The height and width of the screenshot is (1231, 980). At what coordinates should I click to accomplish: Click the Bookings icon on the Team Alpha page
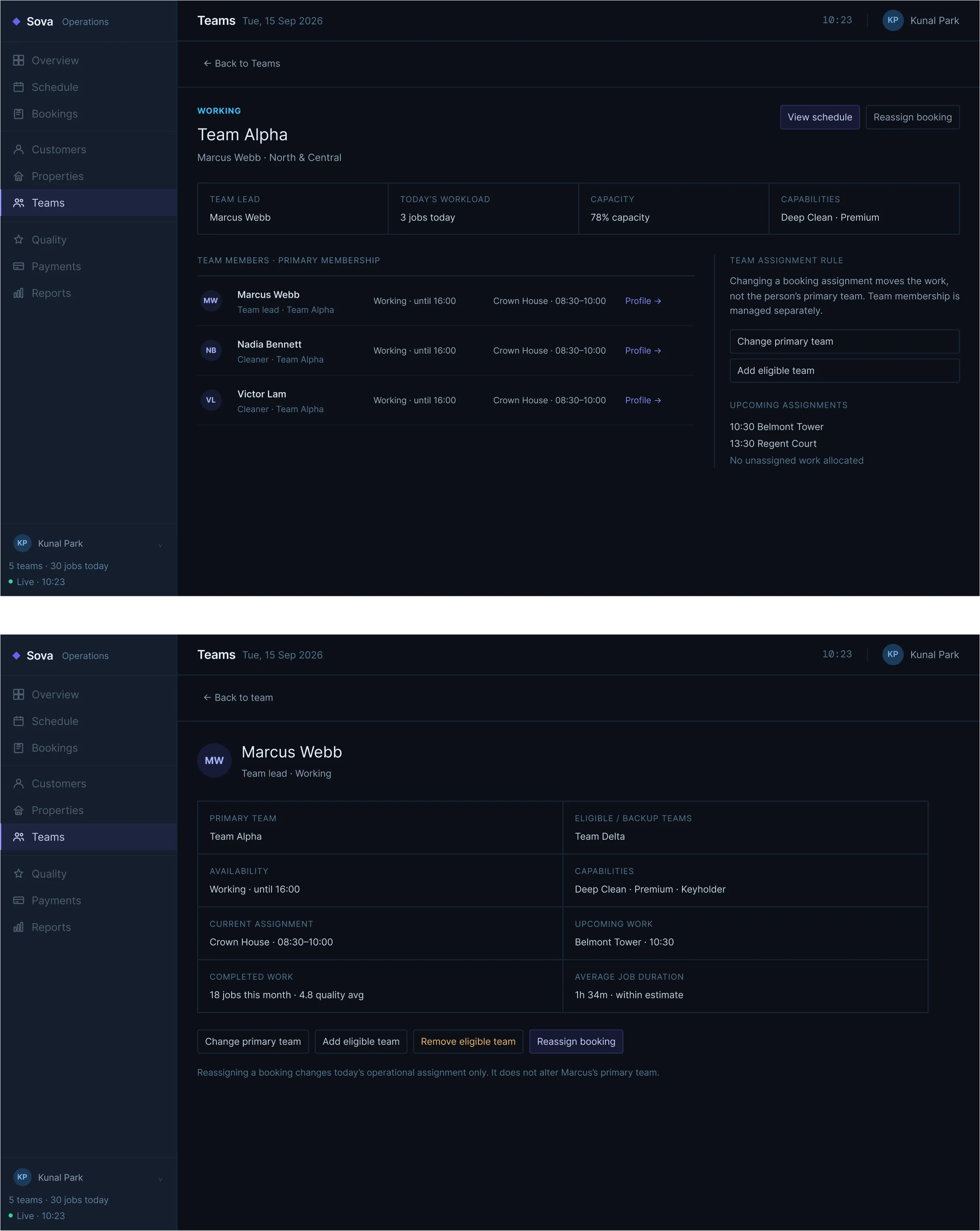click(19, 114)
